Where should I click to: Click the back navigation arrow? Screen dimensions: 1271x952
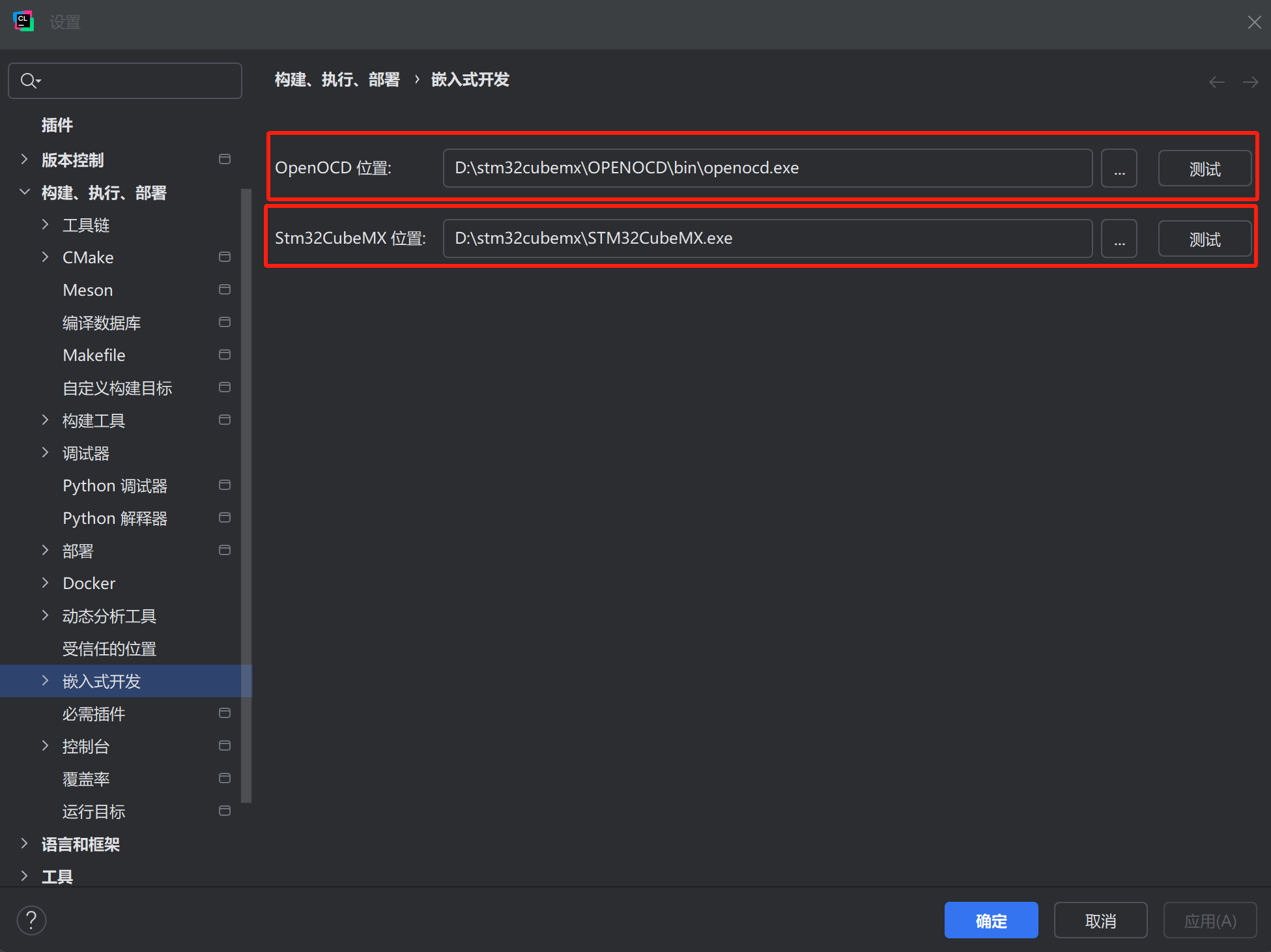coord(1216,82)
